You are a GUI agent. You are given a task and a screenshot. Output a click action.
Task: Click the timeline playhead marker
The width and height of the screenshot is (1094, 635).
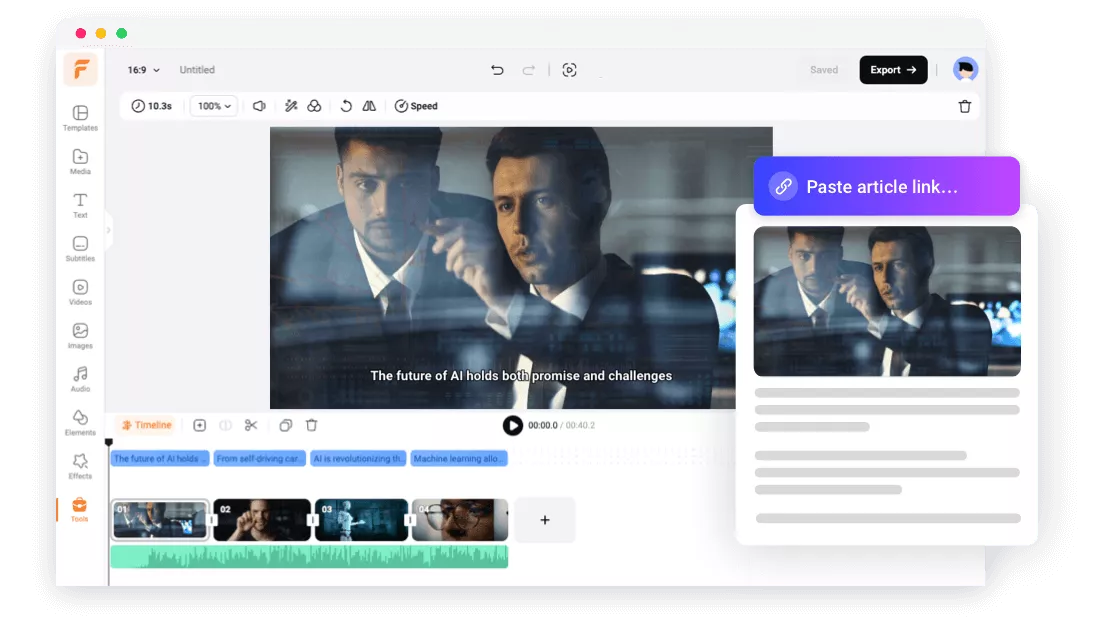click(109, 442)
